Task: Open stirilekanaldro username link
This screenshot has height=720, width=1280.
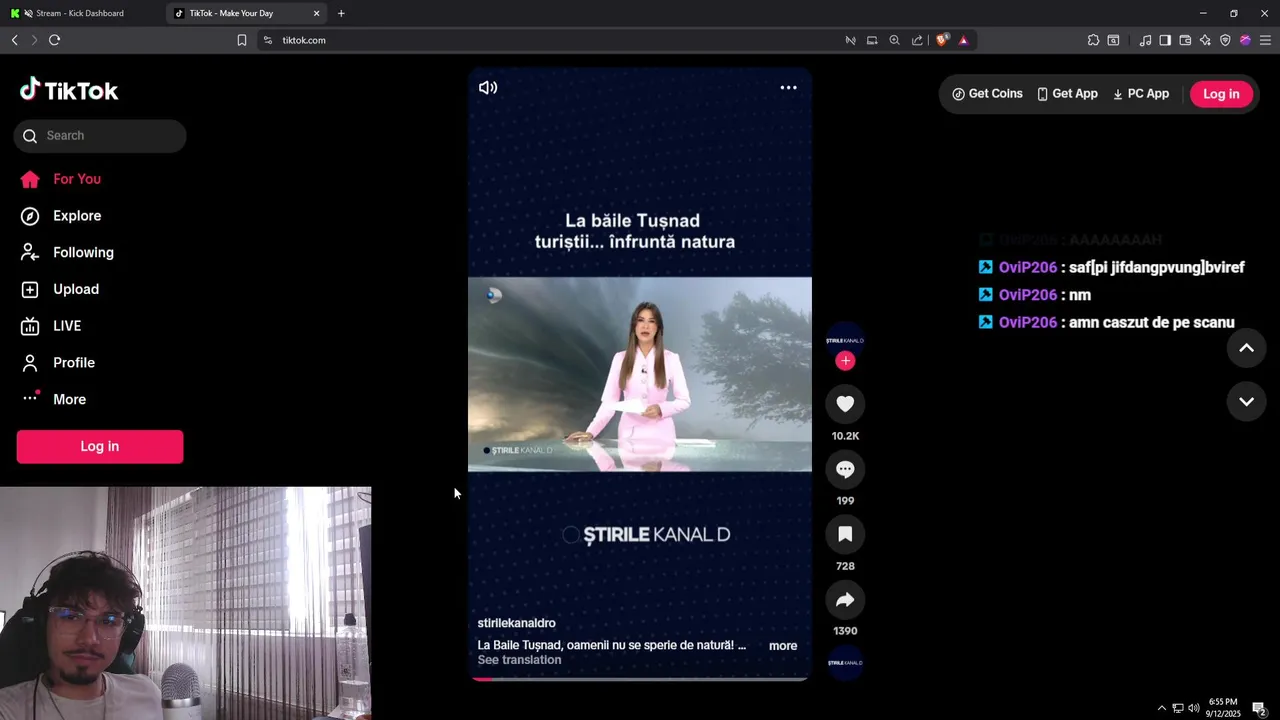Action: 516,623
